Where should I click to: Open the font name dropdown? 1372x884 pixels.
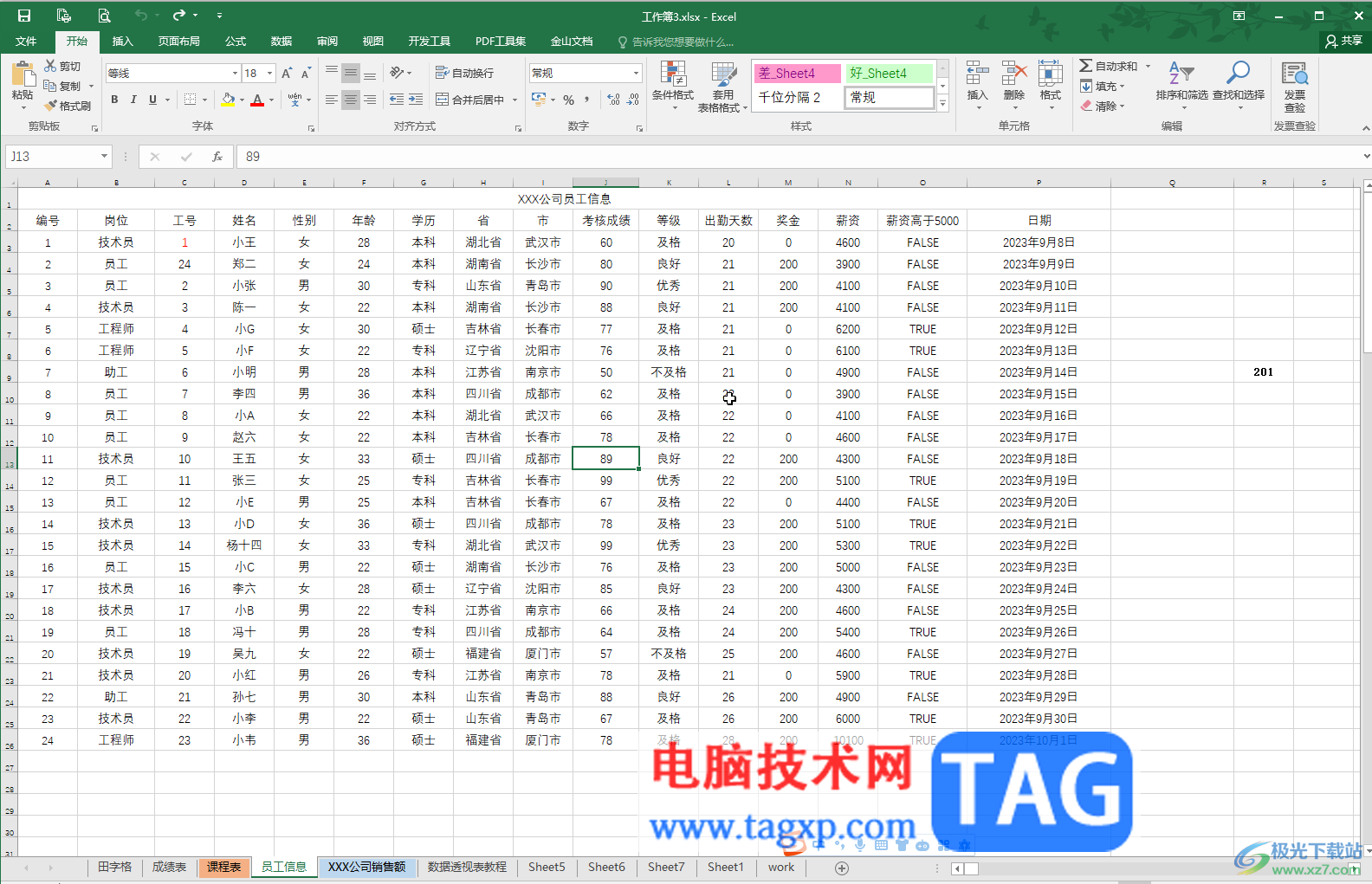point(235,73)
